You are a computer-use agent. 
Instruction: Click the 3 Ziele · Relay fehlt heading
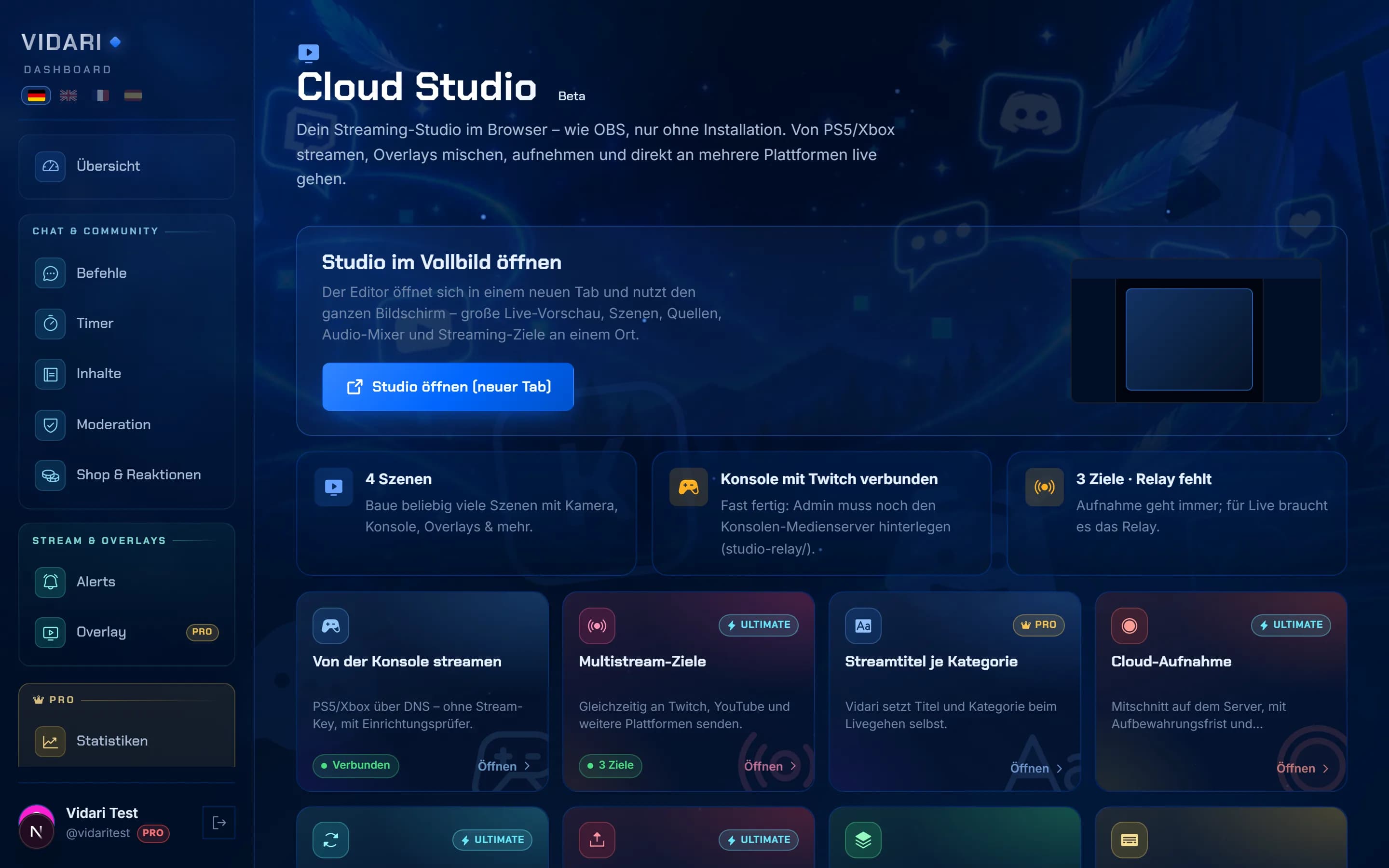pos(1144,479)
